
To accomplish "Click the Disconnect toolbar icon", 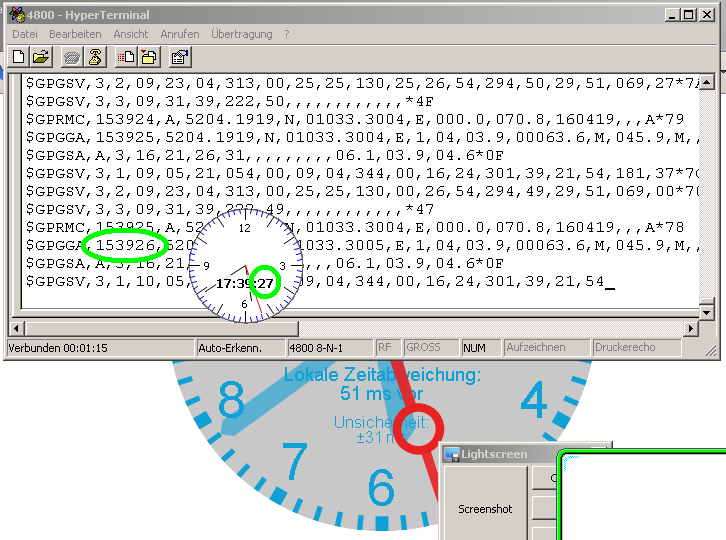I will click(x=95, y=57).
